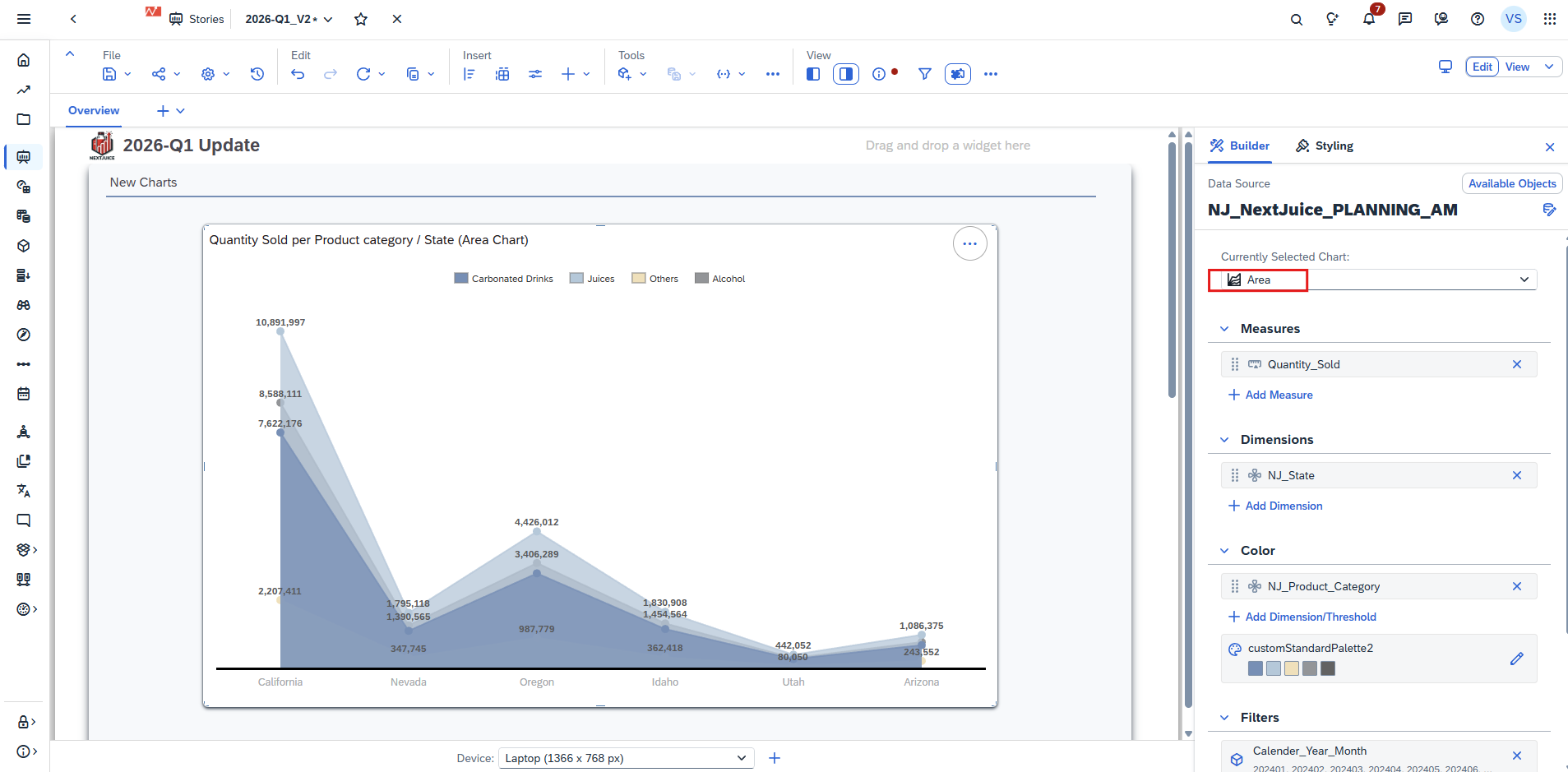Toggle the left side panel view icon
The width and height of the screenshot is (1568, 772).
point(813,74)
